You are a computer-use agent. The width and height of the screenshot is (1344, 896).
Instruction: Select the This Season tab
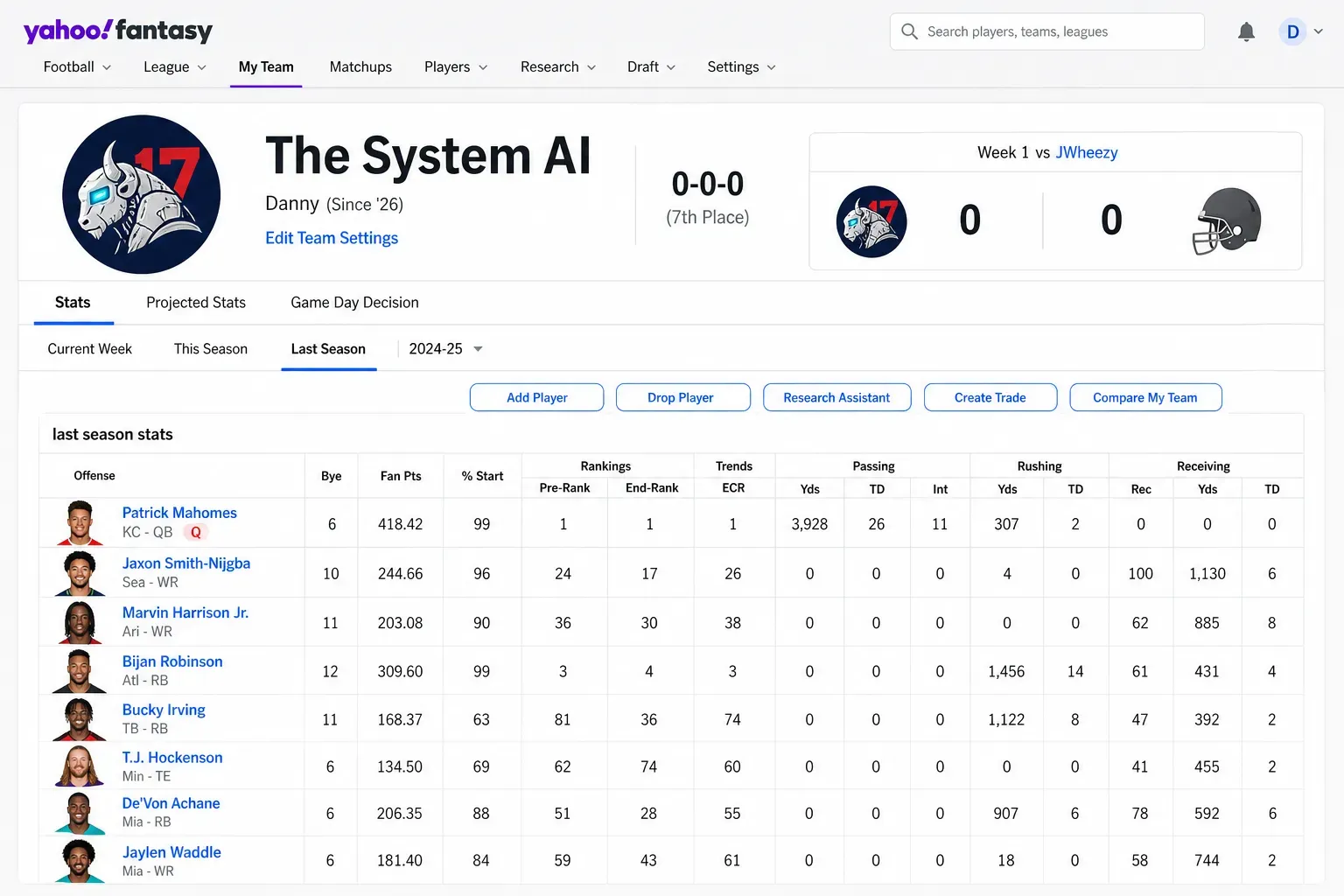click(211, 348)
